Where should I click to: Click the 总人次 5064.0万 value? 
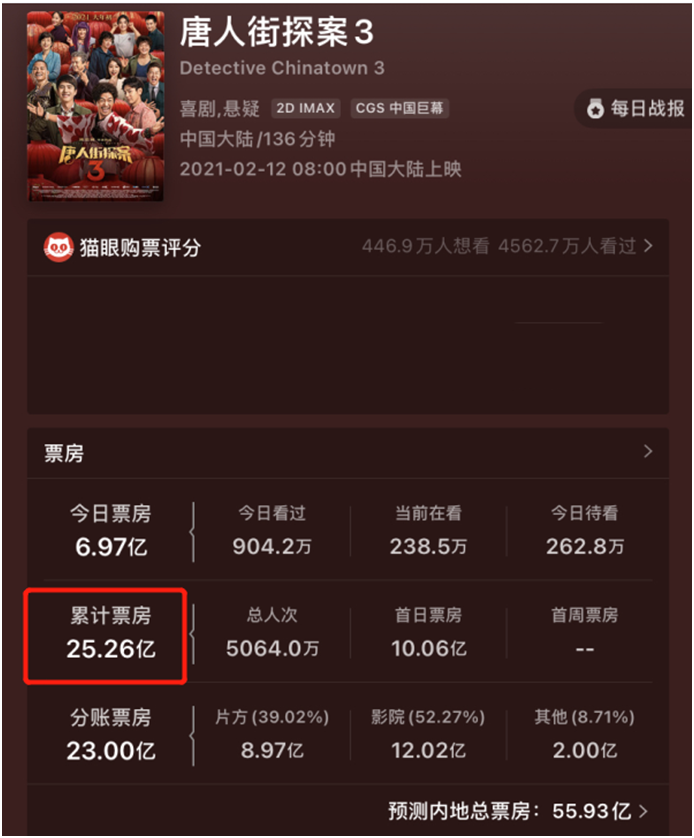pyautogui.click(x=272, y=648)
